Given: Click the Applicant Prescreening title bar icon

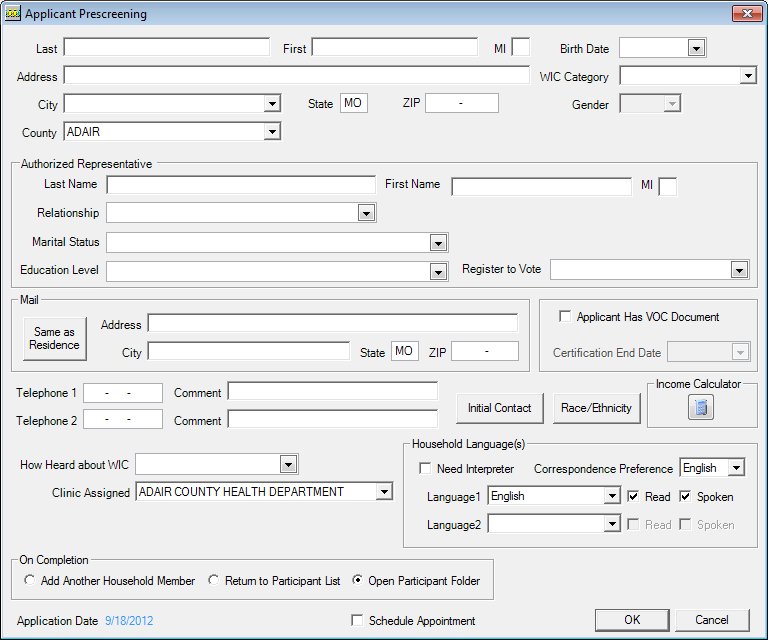Looking at the screenshot, I should click(x=13, y=13).
